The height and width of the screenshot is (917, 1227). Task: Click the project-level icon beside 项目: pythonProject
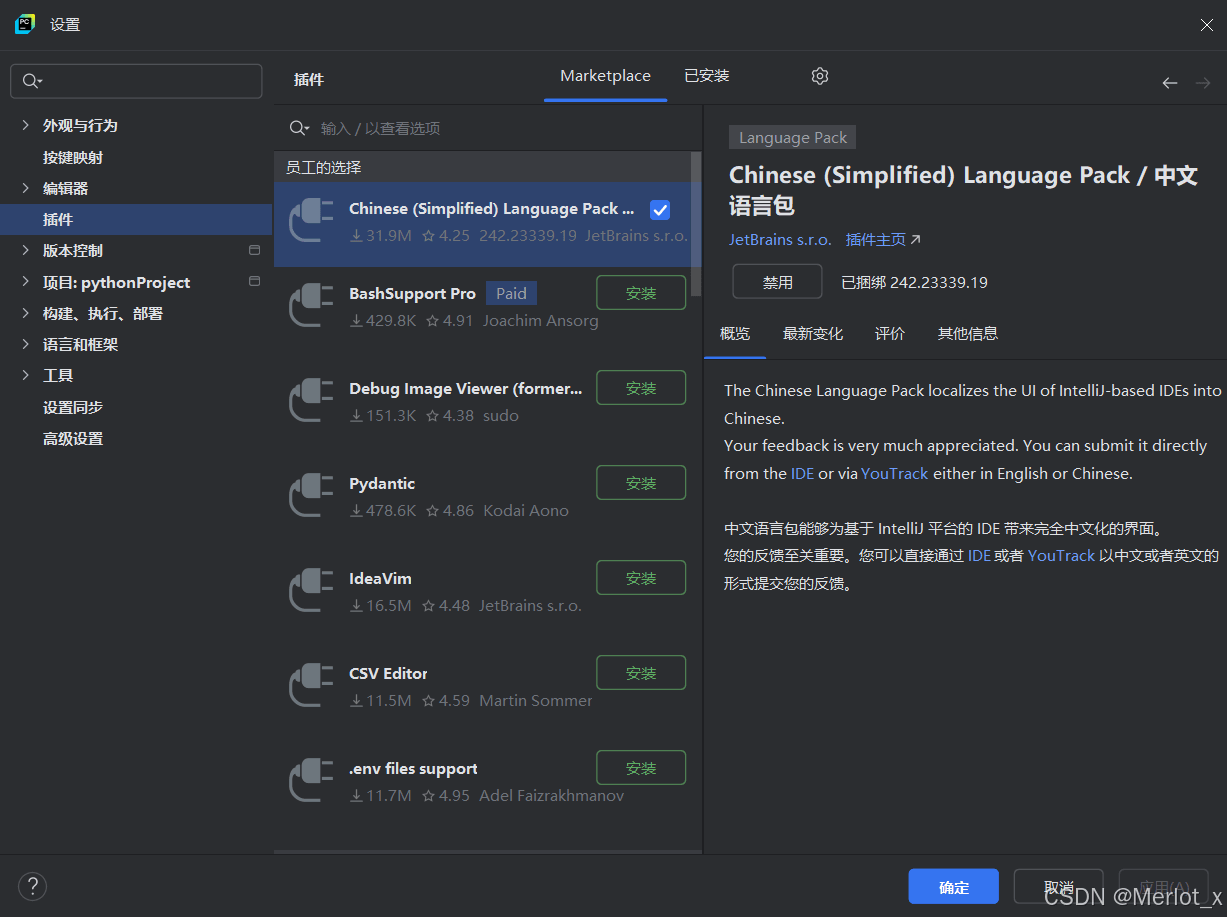point(254,282)
